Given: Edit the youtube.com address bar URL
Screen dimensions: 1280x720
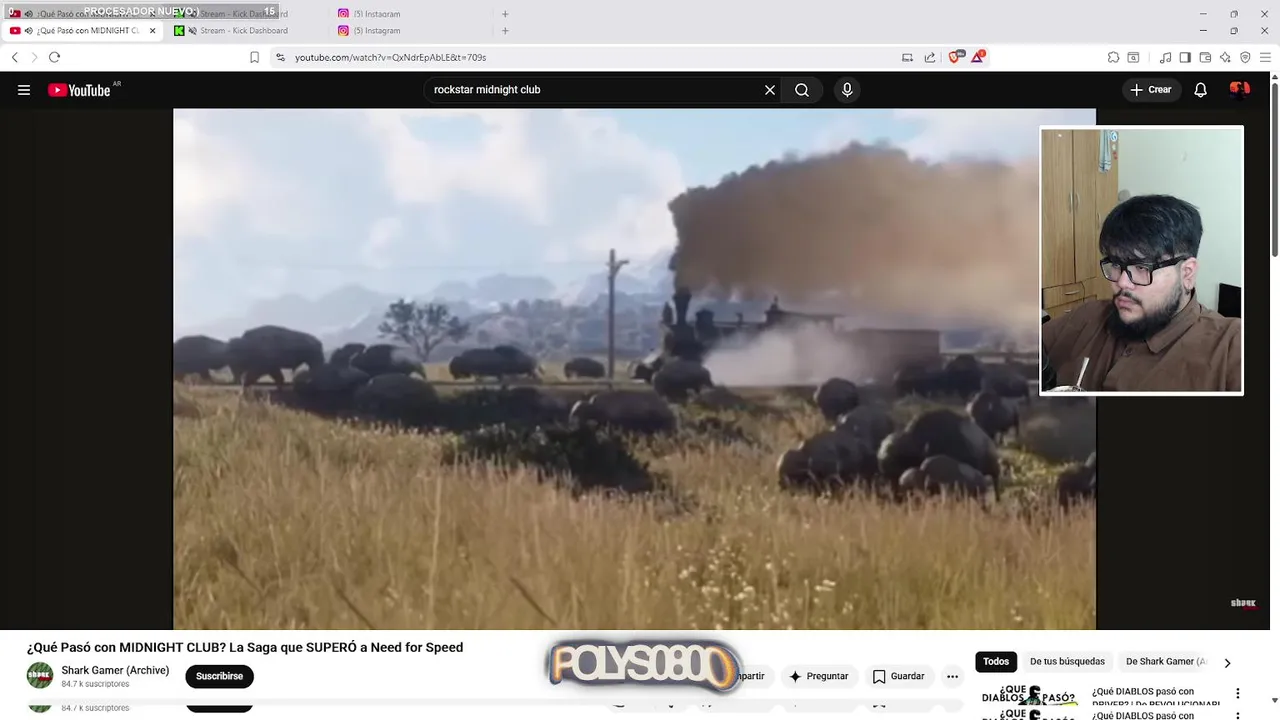Looking at the screenshot, I should tap(390, 57).
